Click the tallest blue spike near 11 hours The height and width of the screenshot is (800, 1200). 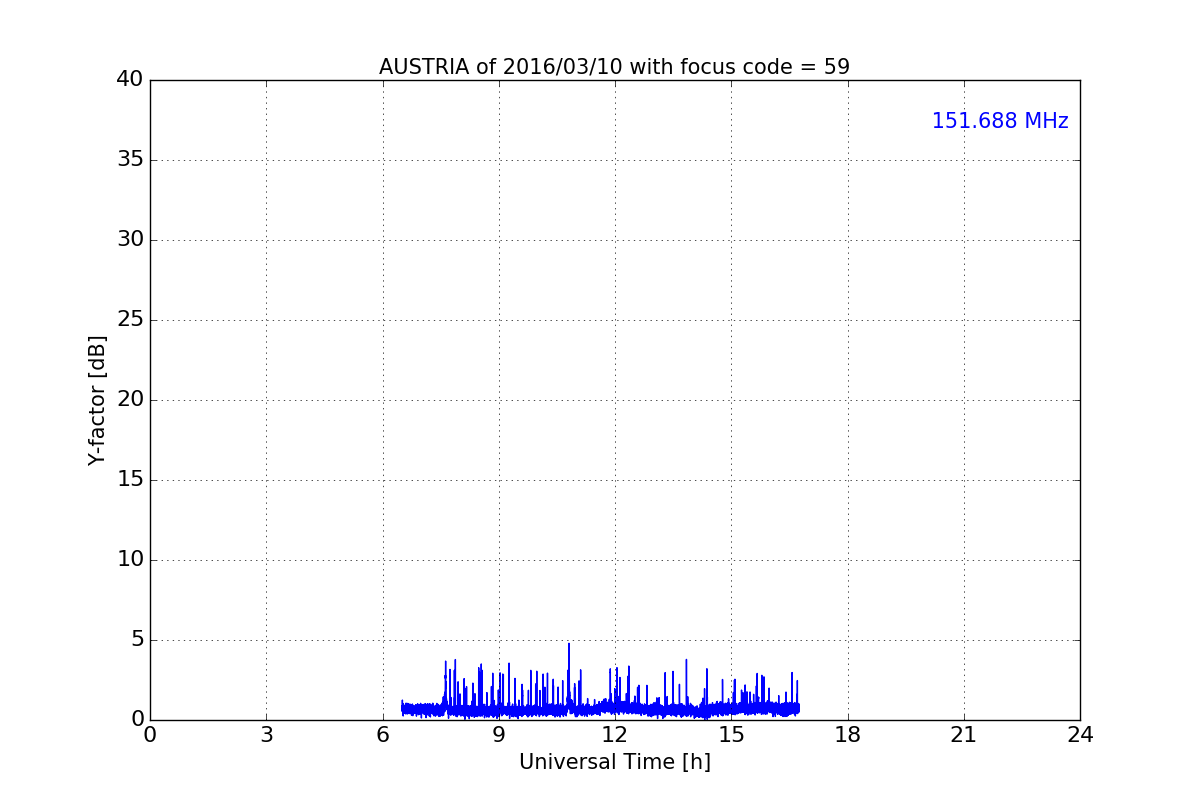point(569,675)
